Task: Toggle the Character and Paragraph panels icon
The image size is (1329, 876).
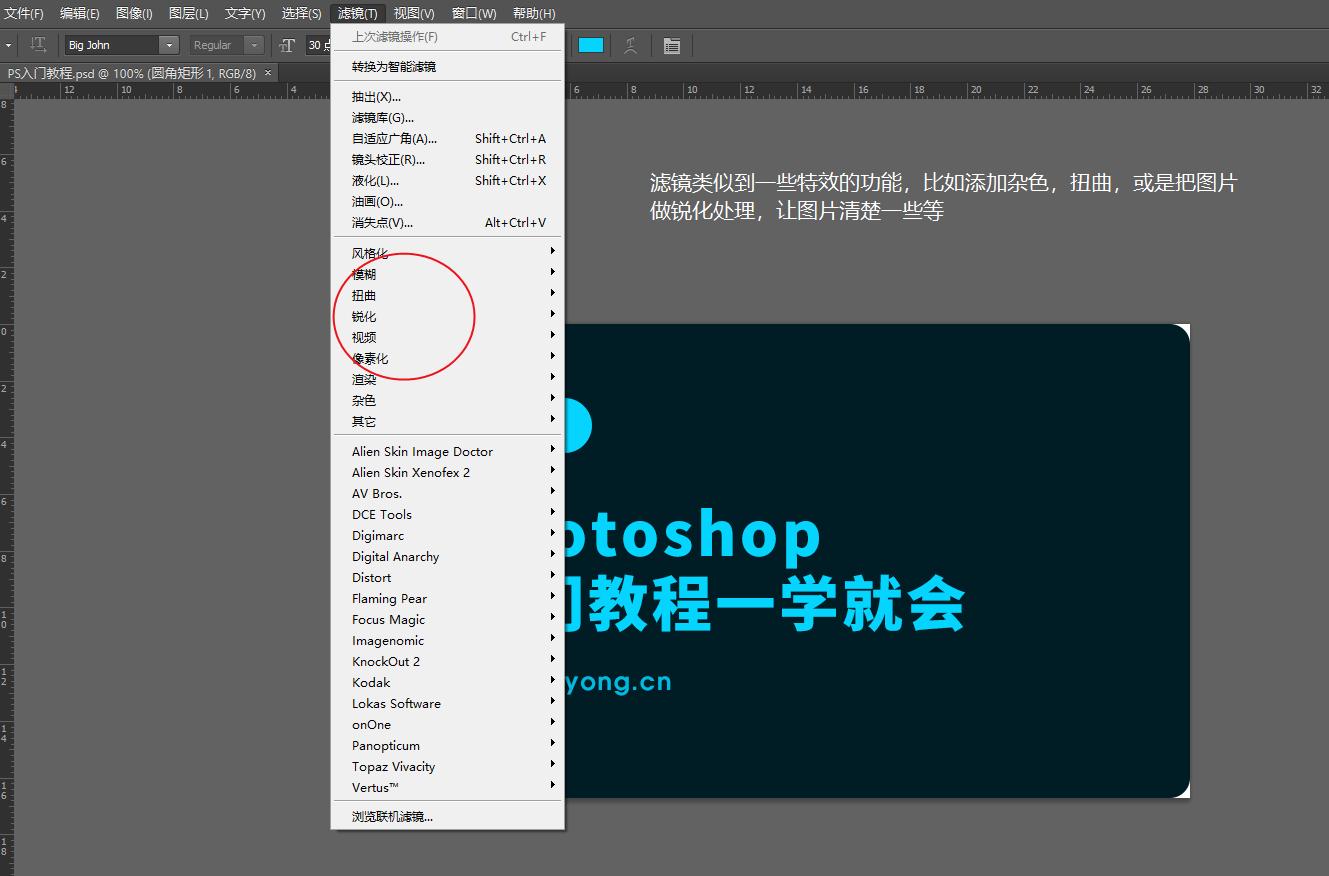Action: point(672,45)
